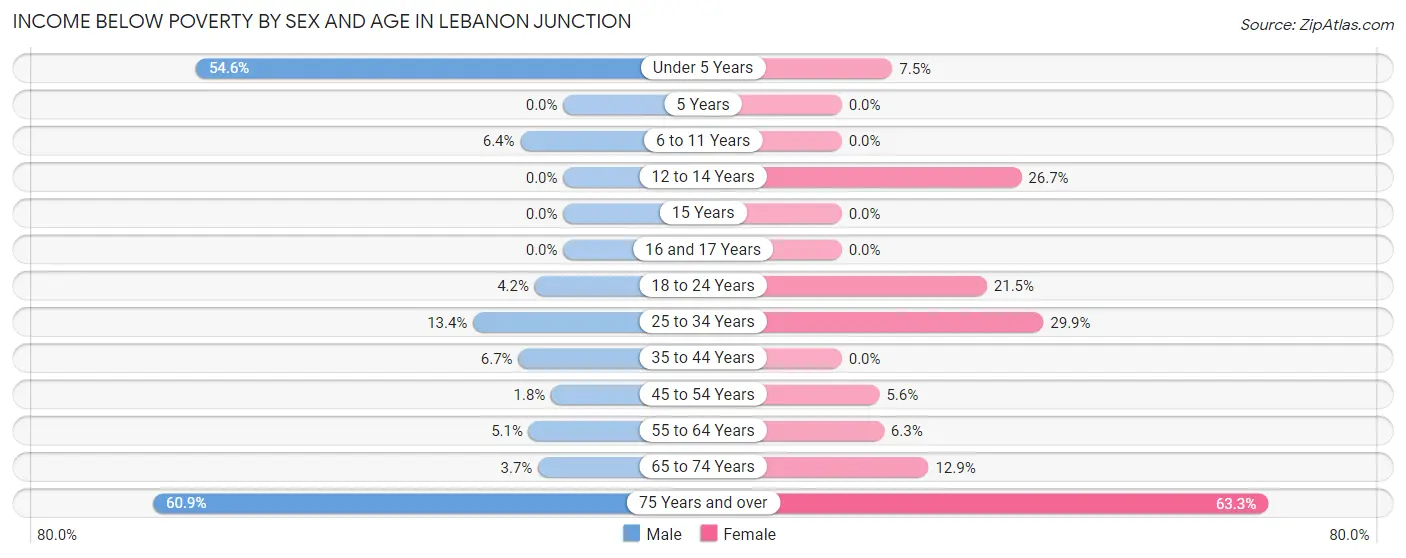This screenshot has height=558, width=1406.
Task: Click the 25 to 34 Years male bar
Action: (x=556, y=322)
